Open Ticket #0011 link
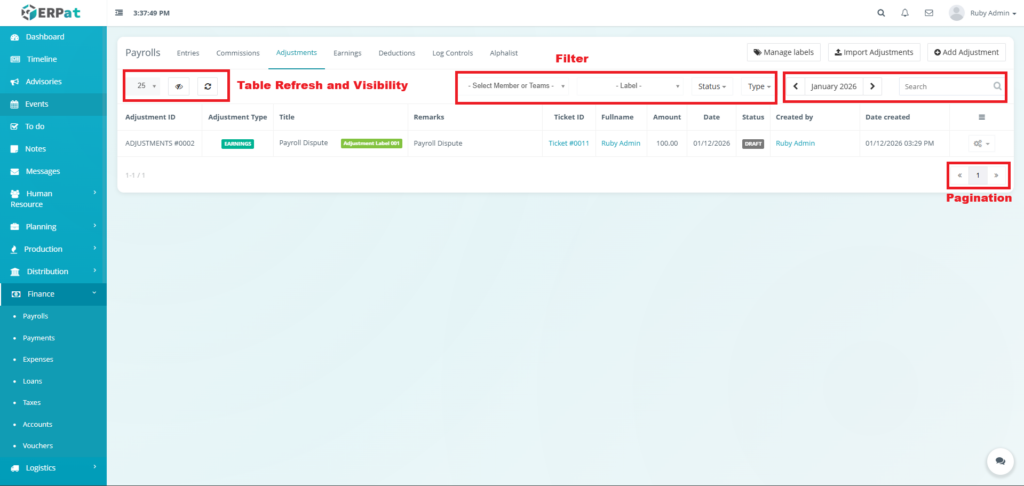This screenshot has height=486, width=1024. [x=569, y=143]
